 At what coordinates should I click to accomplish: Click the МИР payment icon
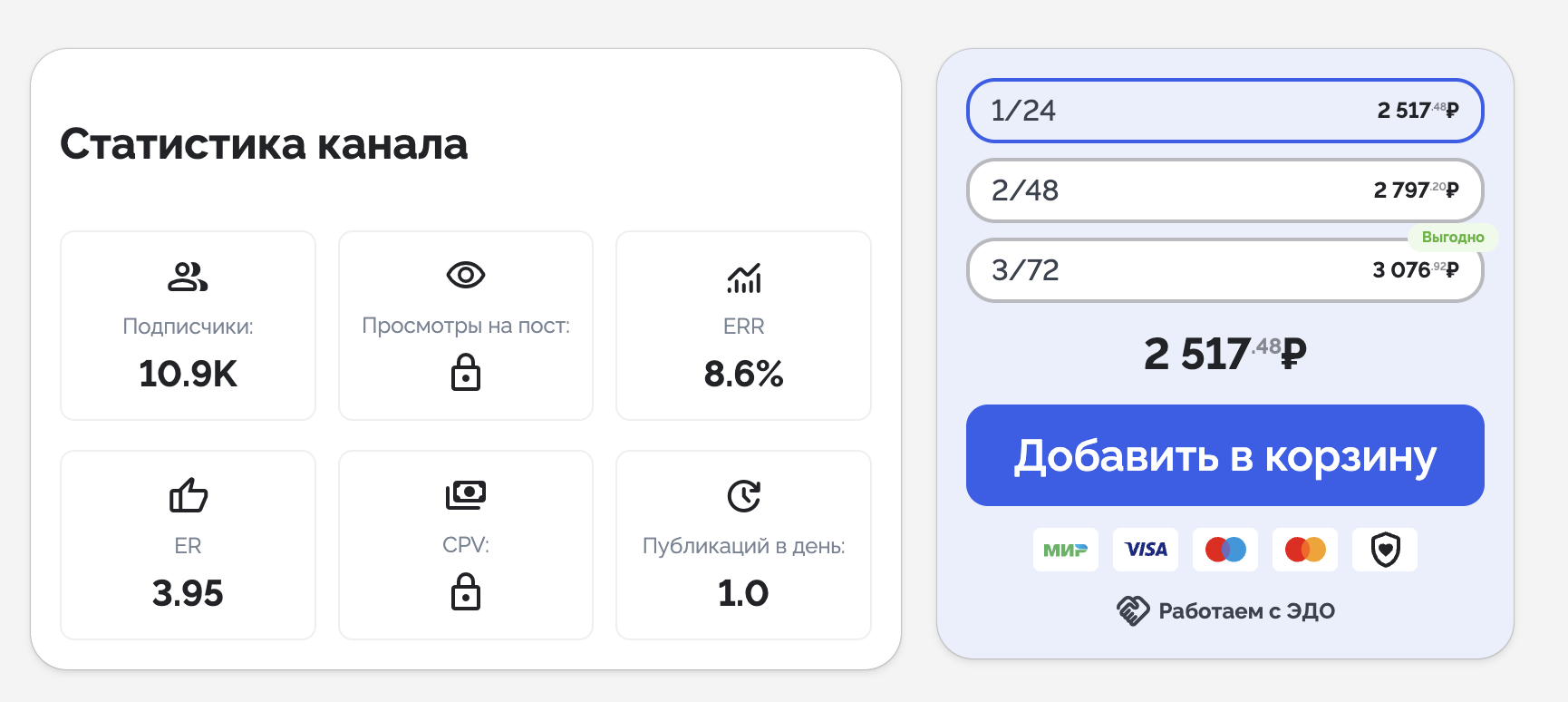(1065, 550)
